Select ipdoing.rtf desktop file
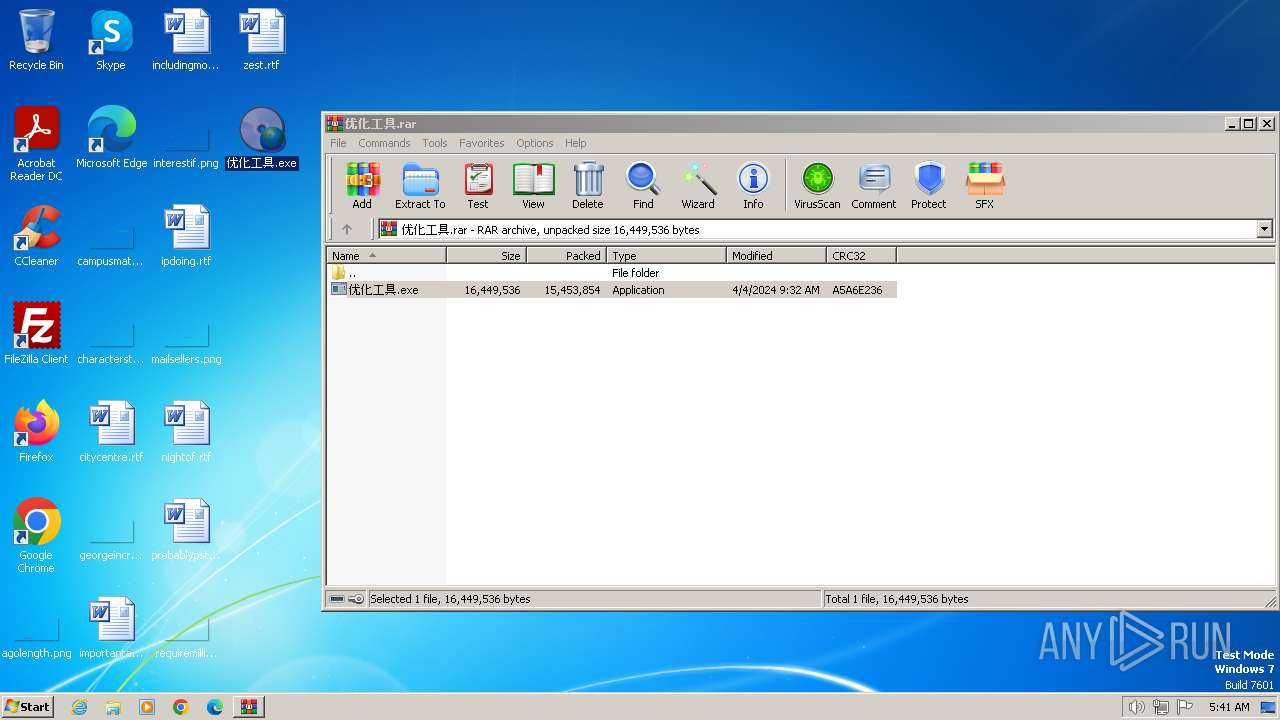This screenshot has height=720, width=1280. click(187, 236)
